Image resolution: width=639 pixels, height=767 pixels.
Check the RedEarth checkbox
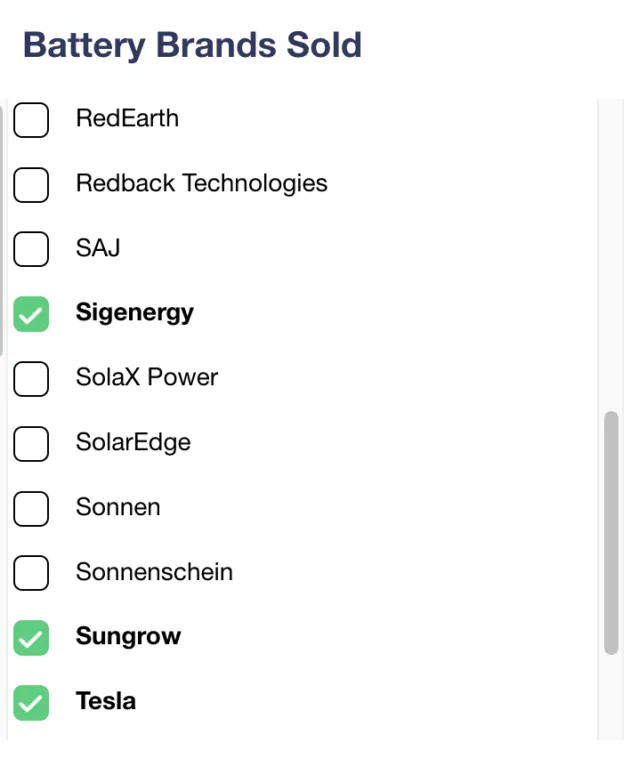coord(31,120)
